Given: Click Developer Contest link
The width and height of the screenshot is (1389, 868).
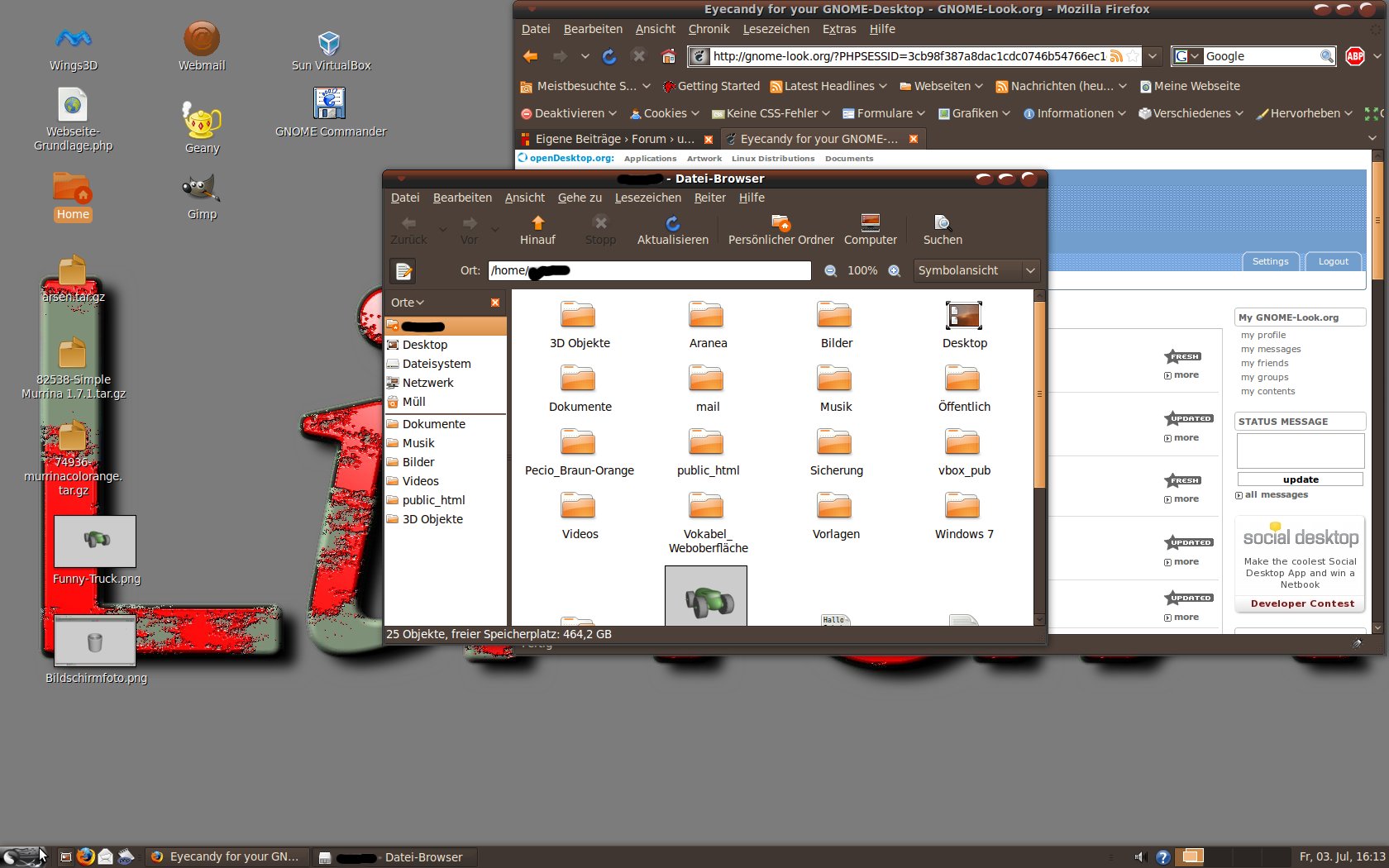Looking at the screenshot, I should pyautogui.click(x=1302, y=603).
